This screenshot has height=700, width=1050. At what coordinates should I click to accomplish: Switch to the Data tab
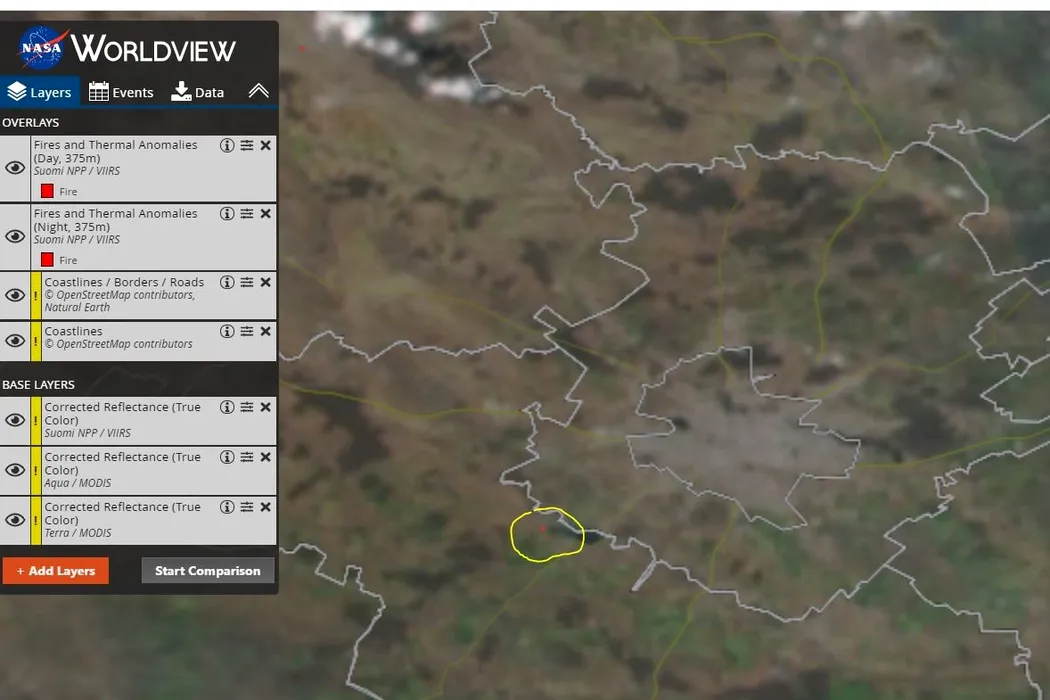click(x=198, y=92)
